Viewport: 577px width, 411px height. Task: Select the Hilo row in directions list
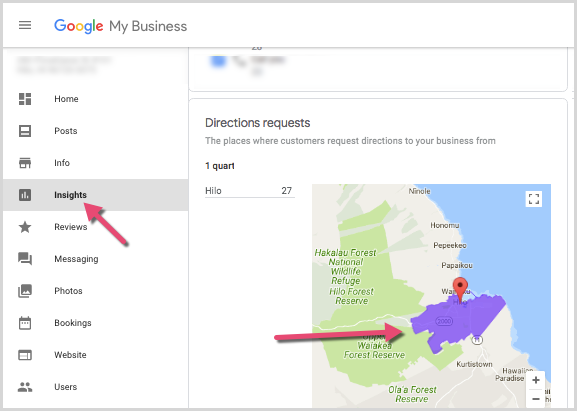pyautogui.click(x=250, y=191)
